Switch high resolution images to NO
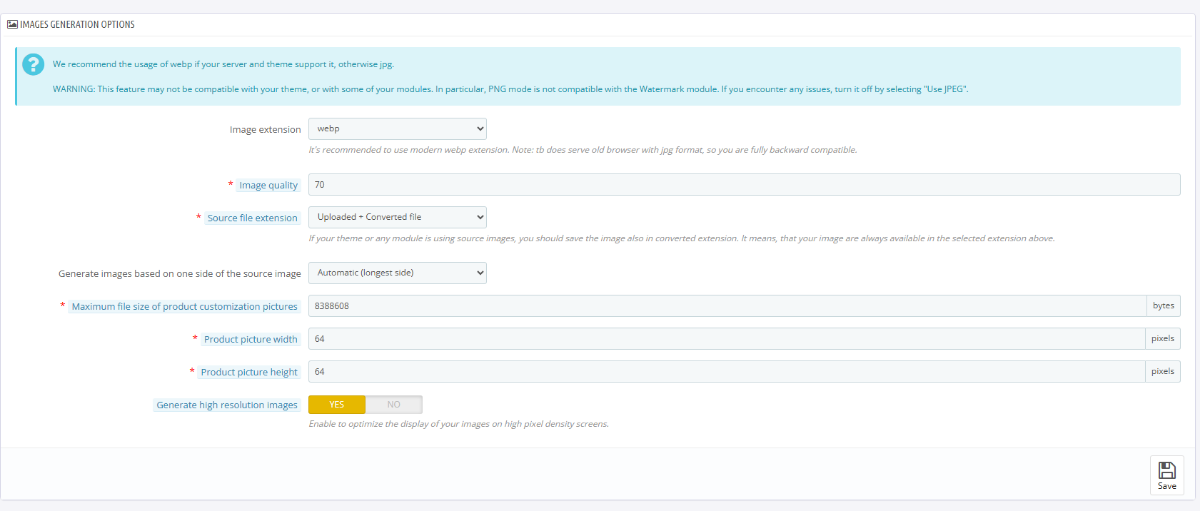This screenshot has height=511, width=1200. pos(393,404)
